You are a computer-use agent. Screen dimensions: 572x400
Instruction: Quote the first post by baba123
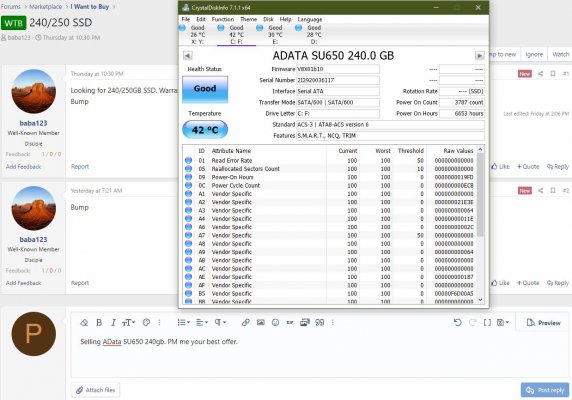point(528,167)
